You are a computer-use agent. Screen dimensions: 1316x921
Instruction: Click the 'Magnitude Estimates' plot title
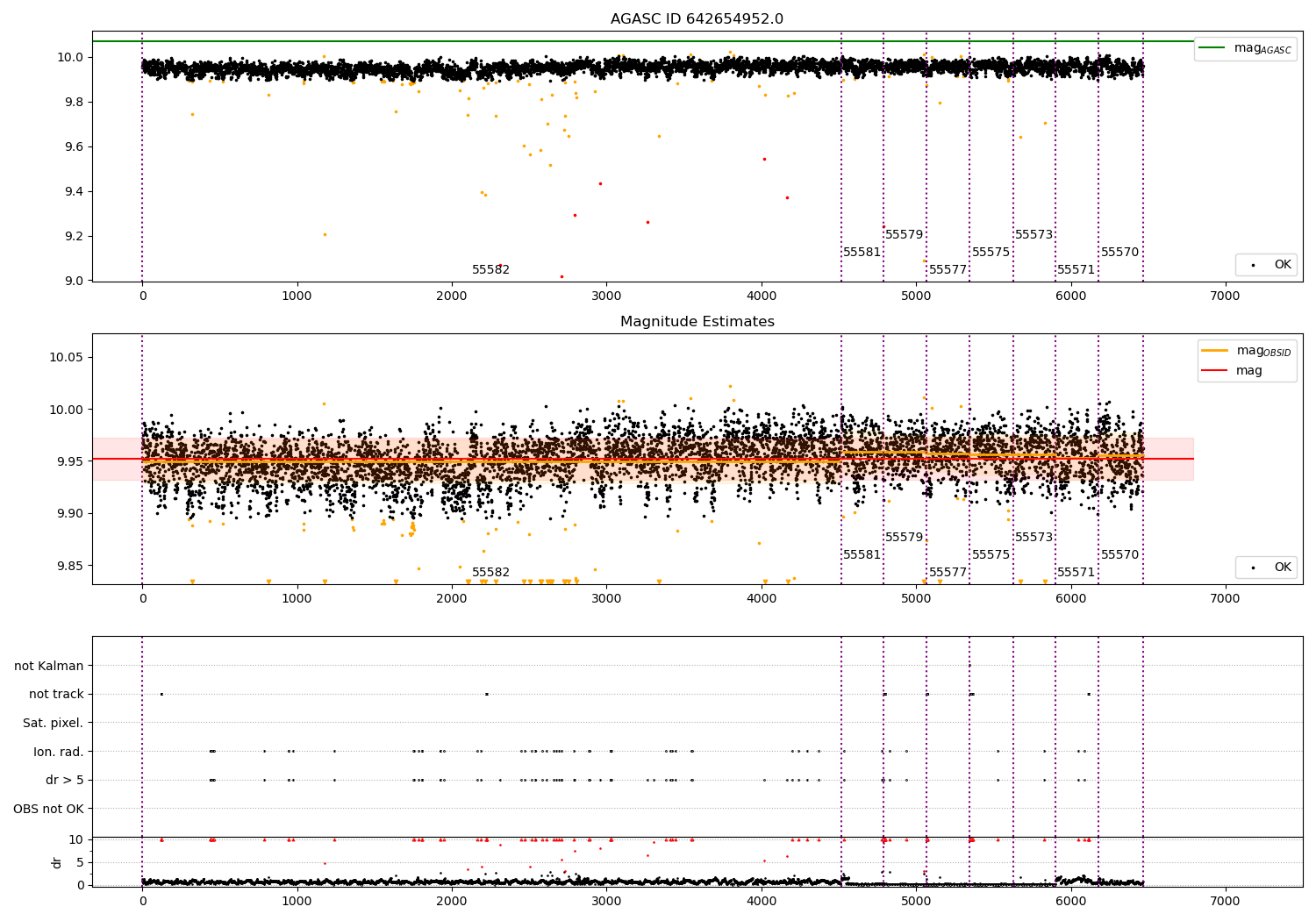click(697, 322)
